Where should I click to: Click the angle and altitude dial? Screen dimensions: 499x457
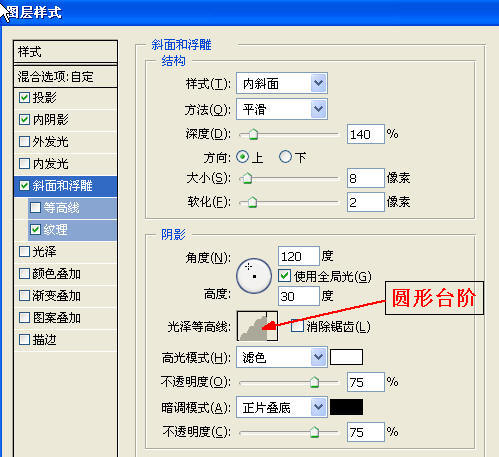254,276
